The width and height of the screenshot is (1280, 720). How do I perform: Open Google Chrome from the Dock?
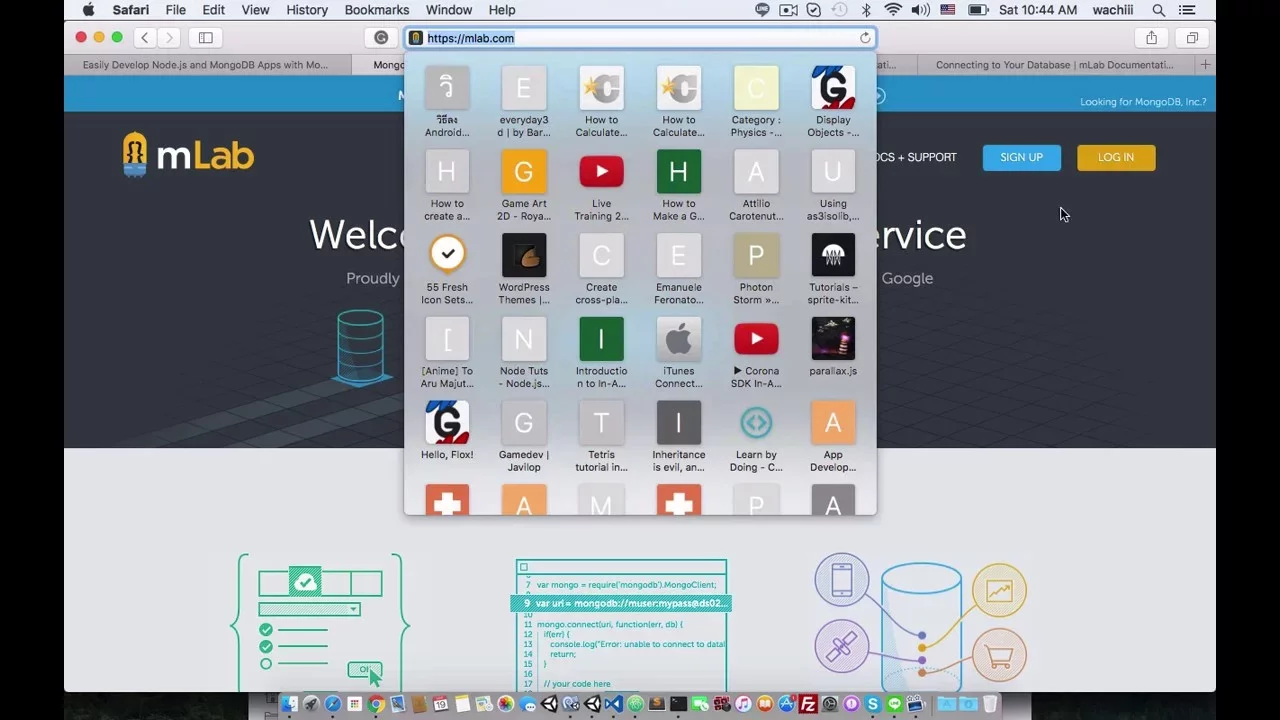[x=376, y=704]
